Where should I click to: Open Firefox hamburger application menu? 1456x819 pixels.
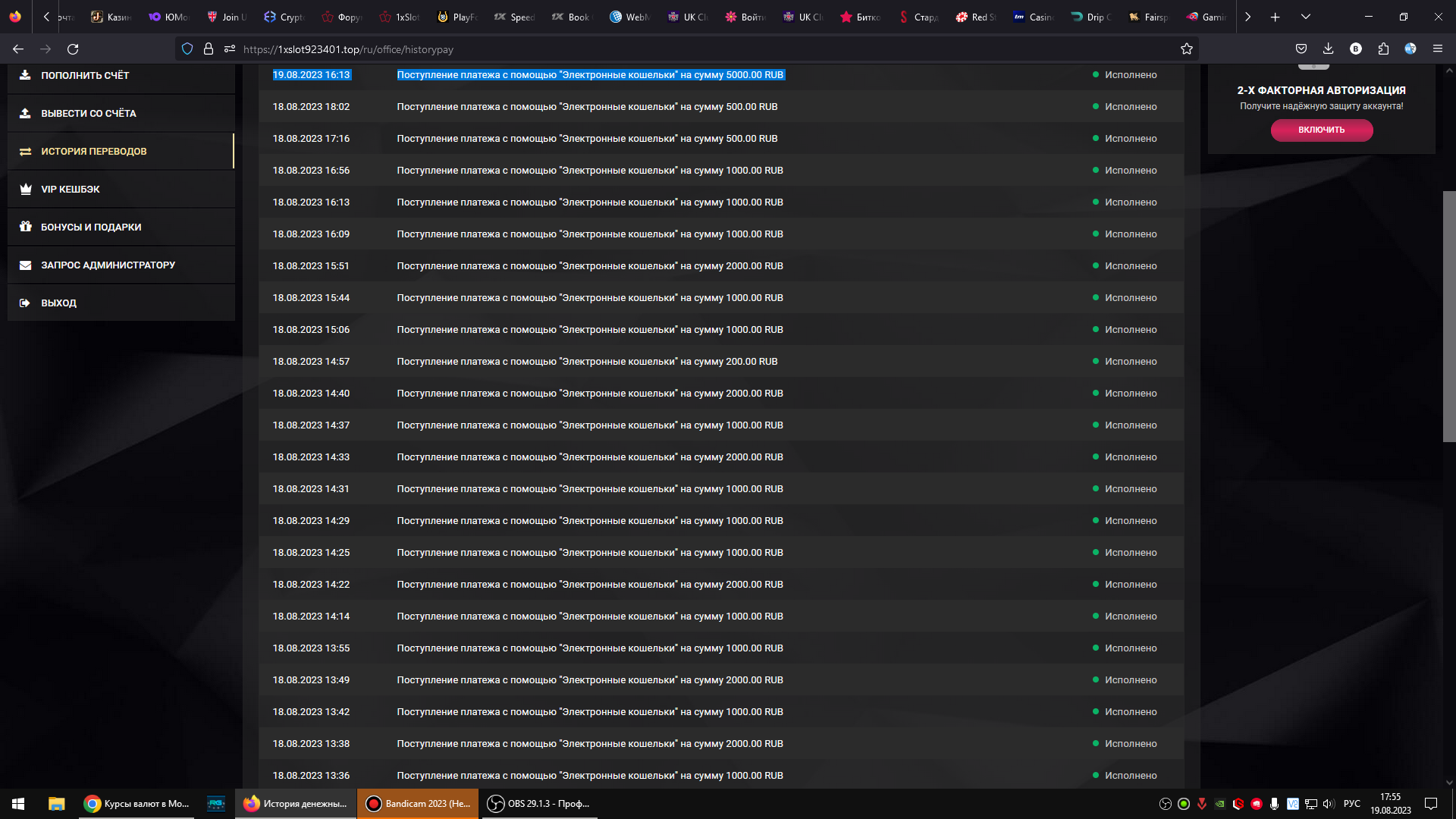pyautogui.click(x=1437, y=49)
